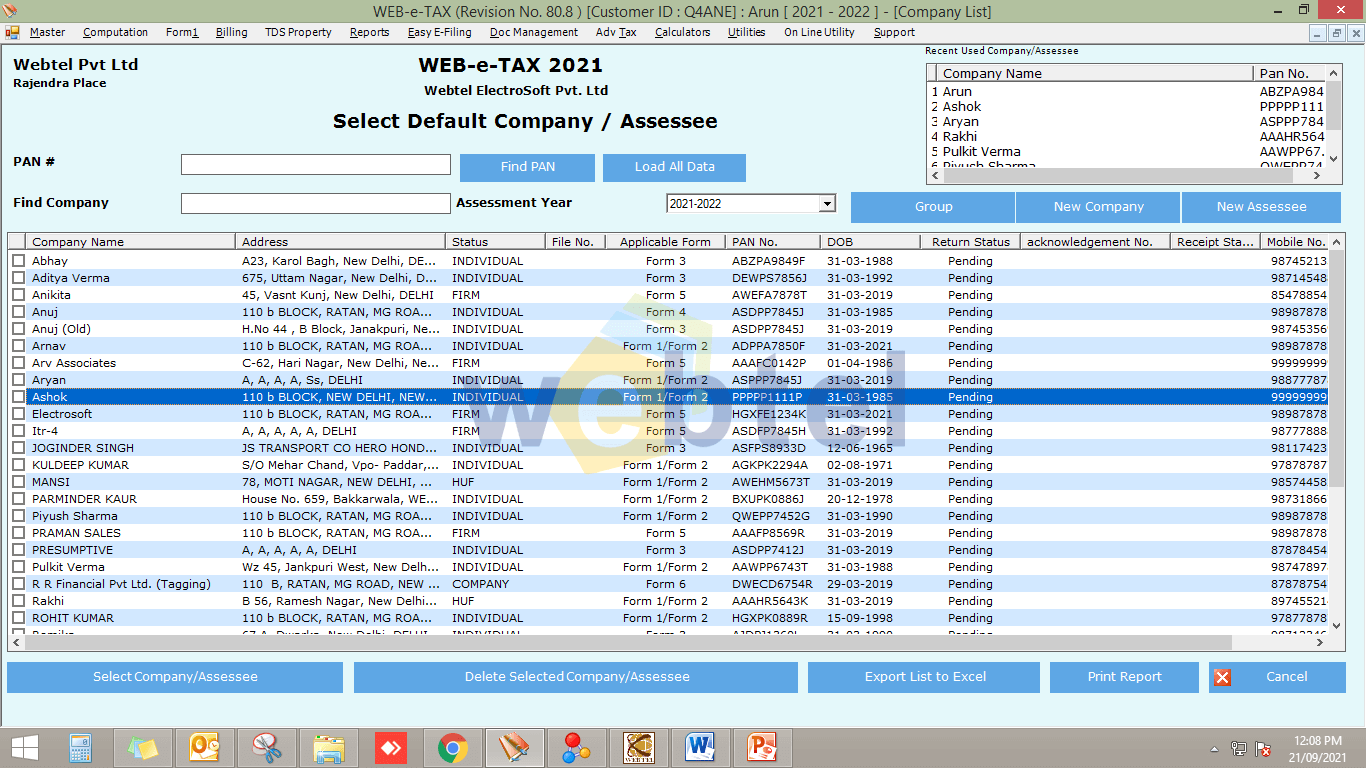Viewport: 1366px width, 768px height.
Task: Sort list by Return Status column header
Action: (970, 242)
